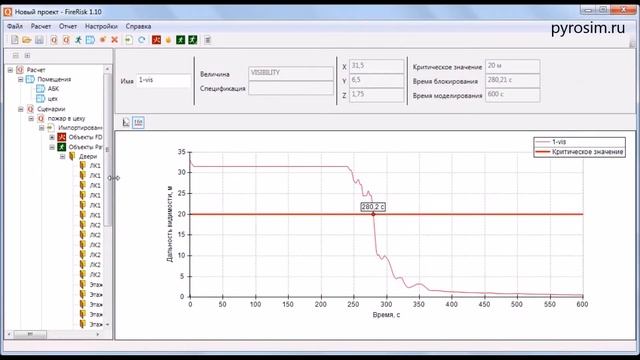Image resolution: width=640 pixels, height=360 pixels.
Task: Select the цех room in tree
Action: tap(53, 99)
